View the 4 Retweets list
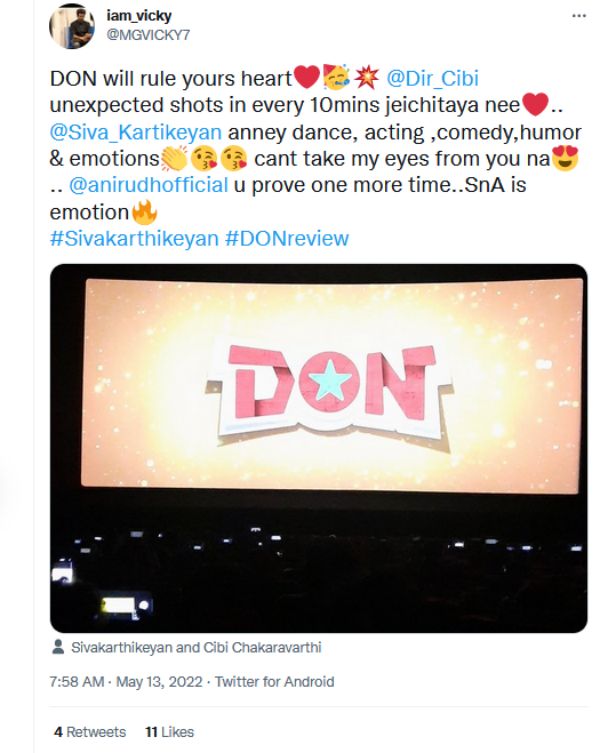The width and height of the screenshot is (600, 753). pos(90,732)
